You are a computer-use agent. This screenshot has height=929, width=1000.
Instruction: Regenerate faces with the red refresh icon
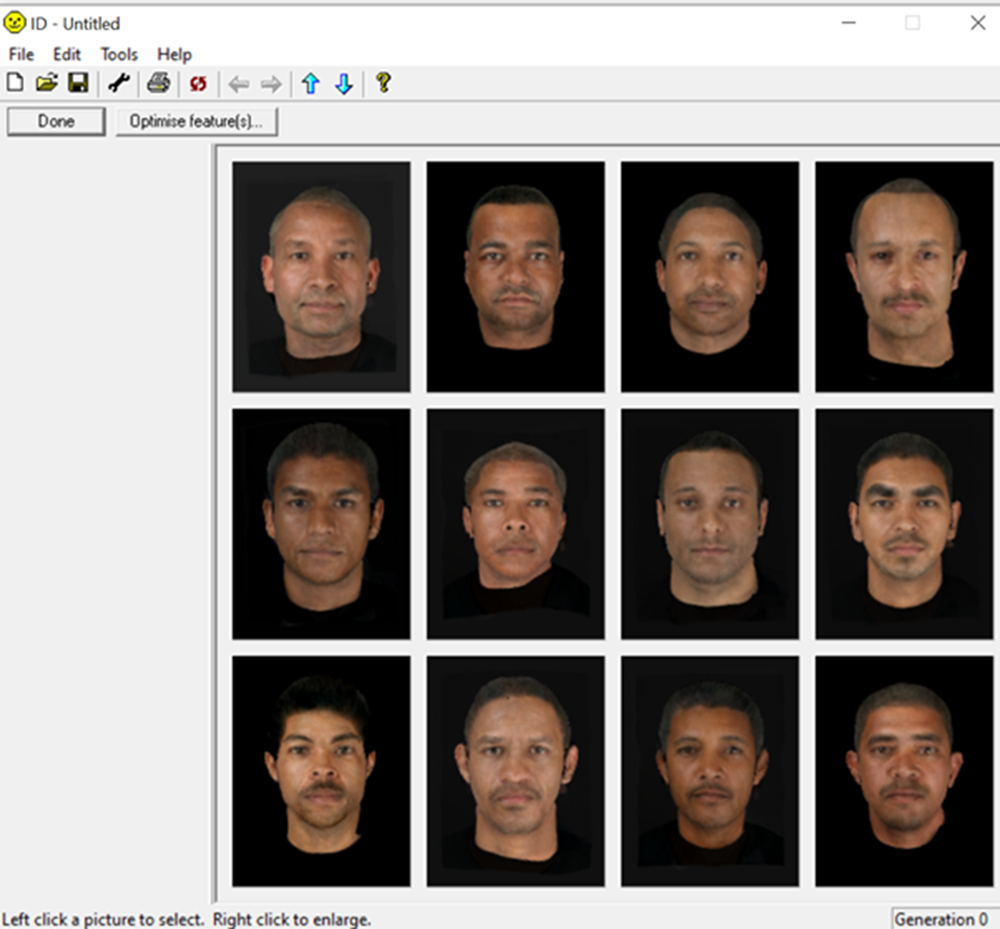point(197,82)
